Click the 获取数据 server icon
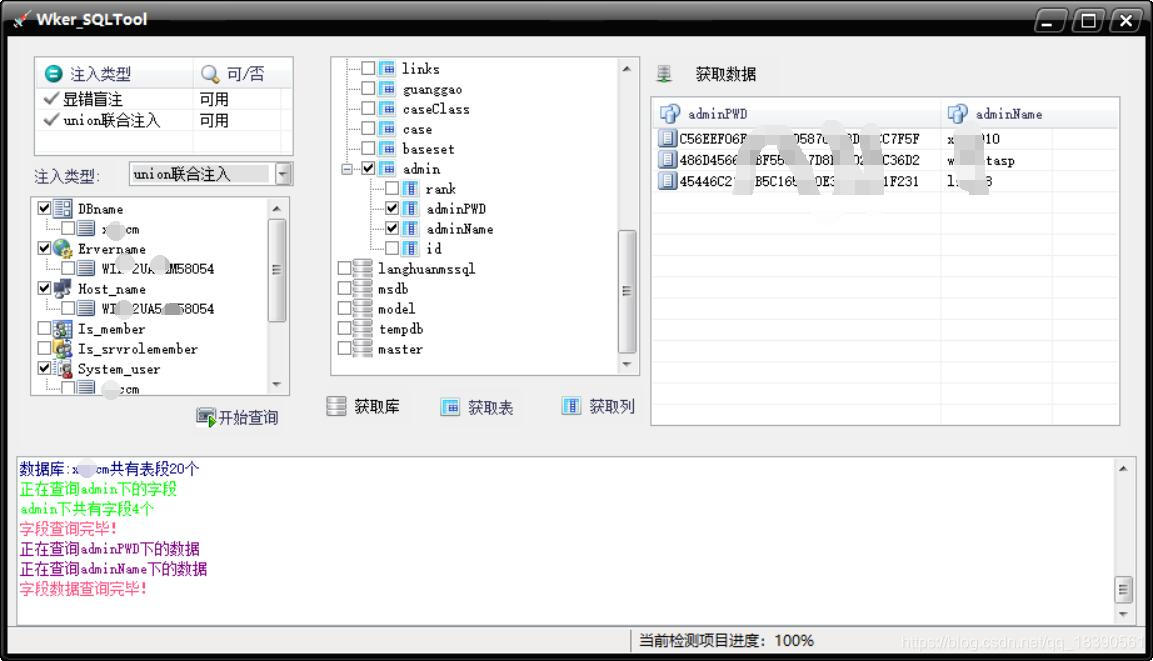Image resolution: width=1153 pixels, height=661 pixels. tap(664, 74)
